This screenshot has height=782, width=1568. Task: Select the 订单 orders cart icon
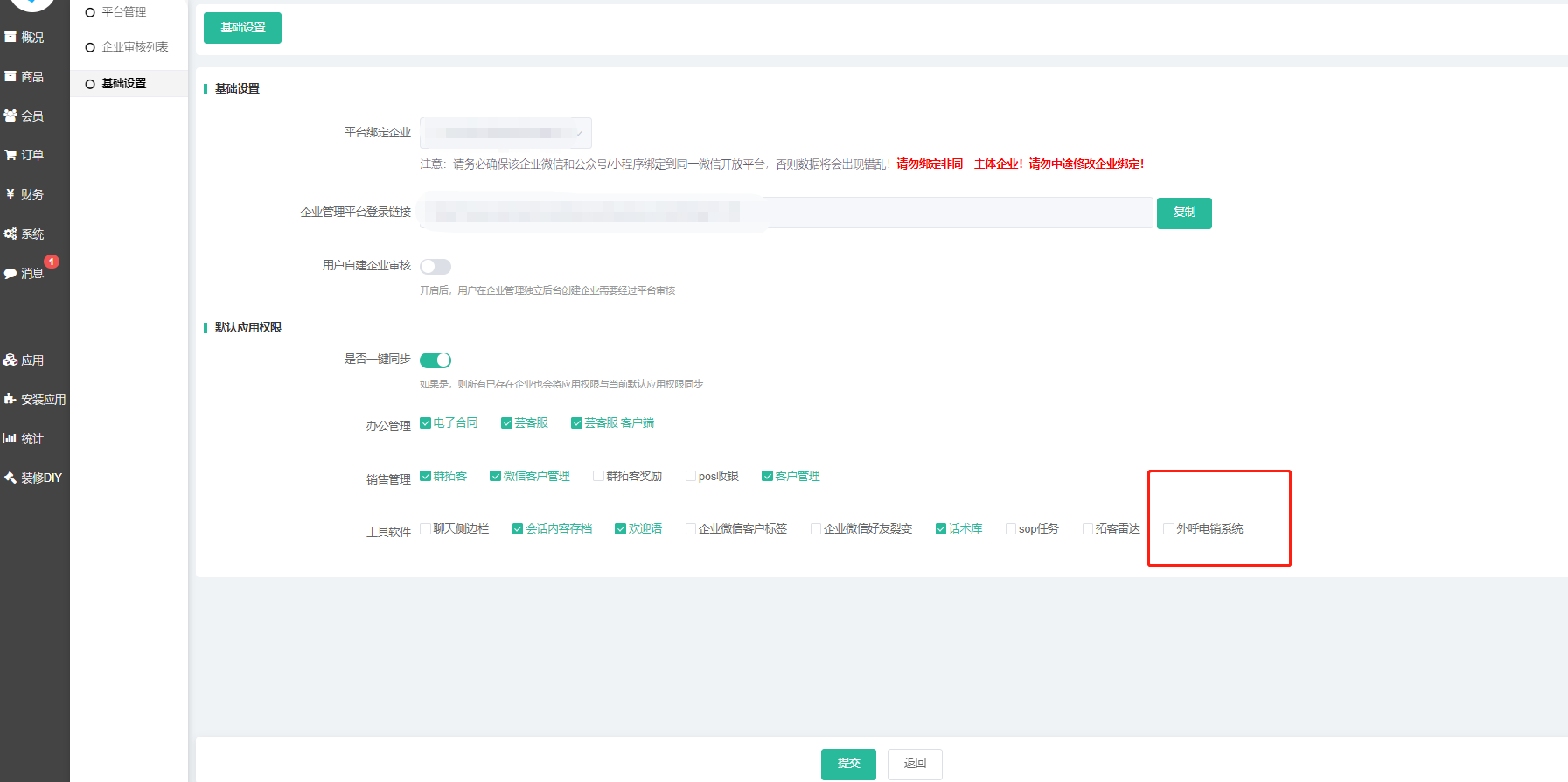point(10,155)
